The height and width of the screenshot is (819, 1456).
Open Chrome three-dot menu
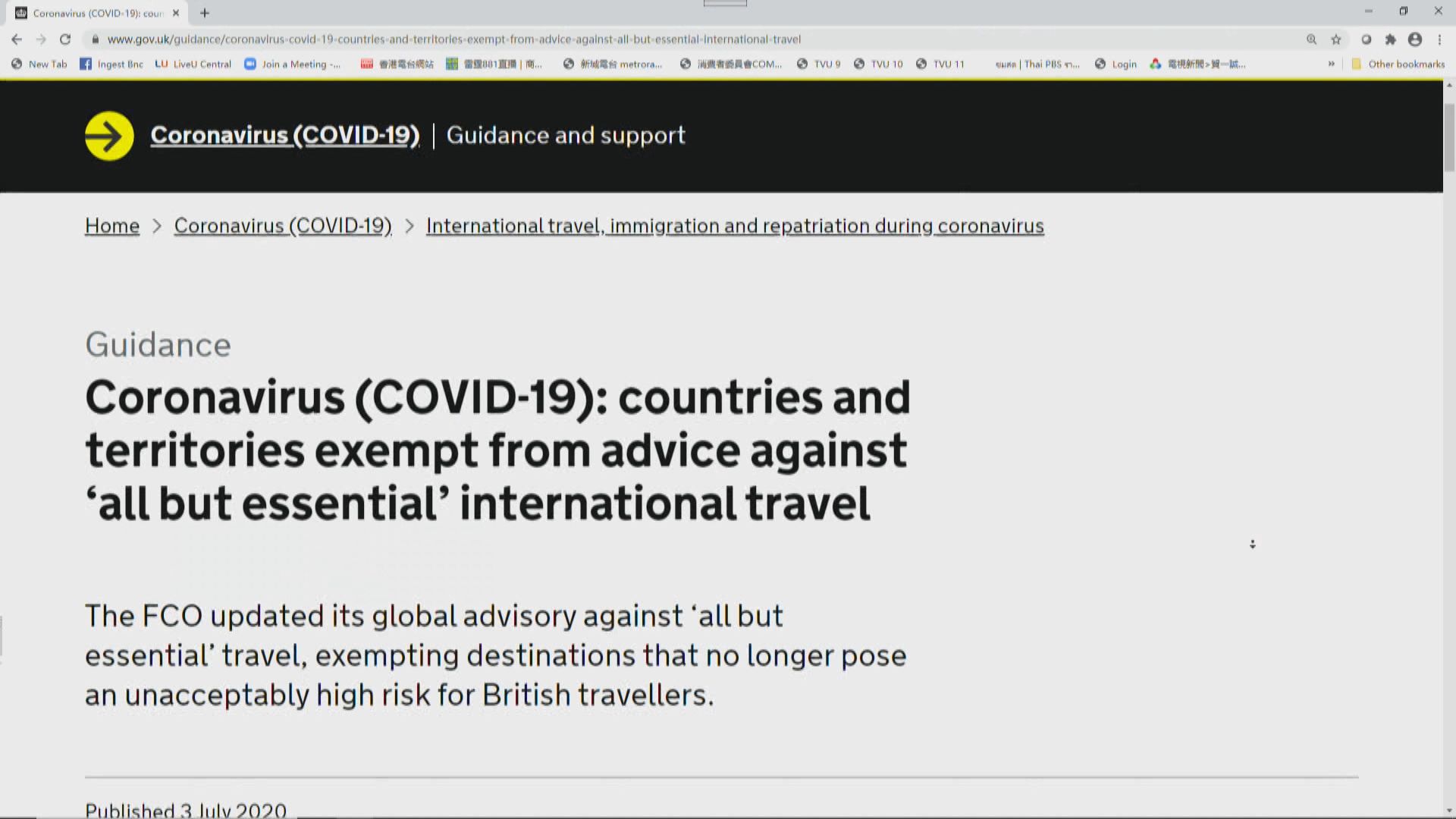click(x=1439, y=39)
